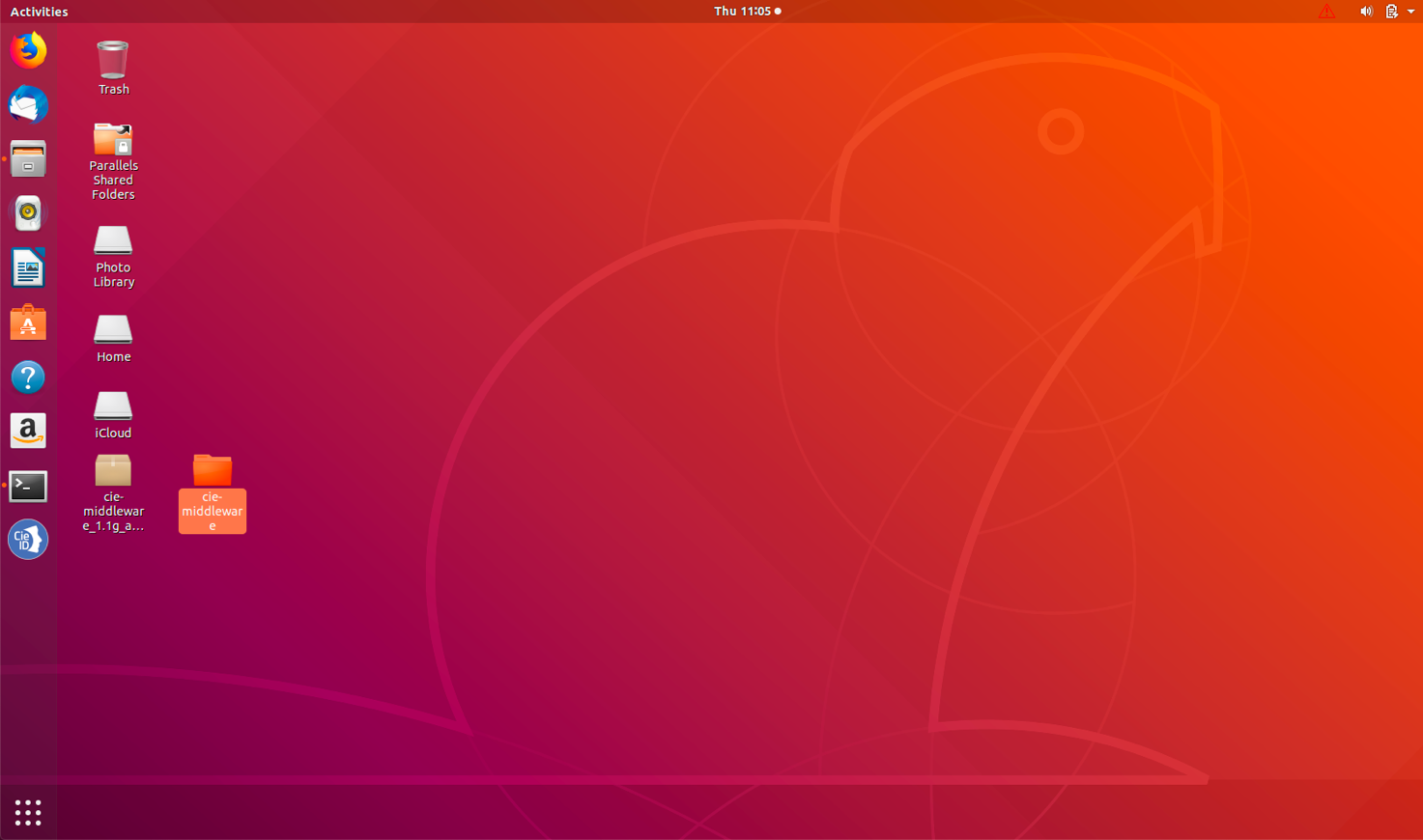Viewport: 1423px width, 840px height.
Task: Open Terminal from the dock
Action: [28, 486]
